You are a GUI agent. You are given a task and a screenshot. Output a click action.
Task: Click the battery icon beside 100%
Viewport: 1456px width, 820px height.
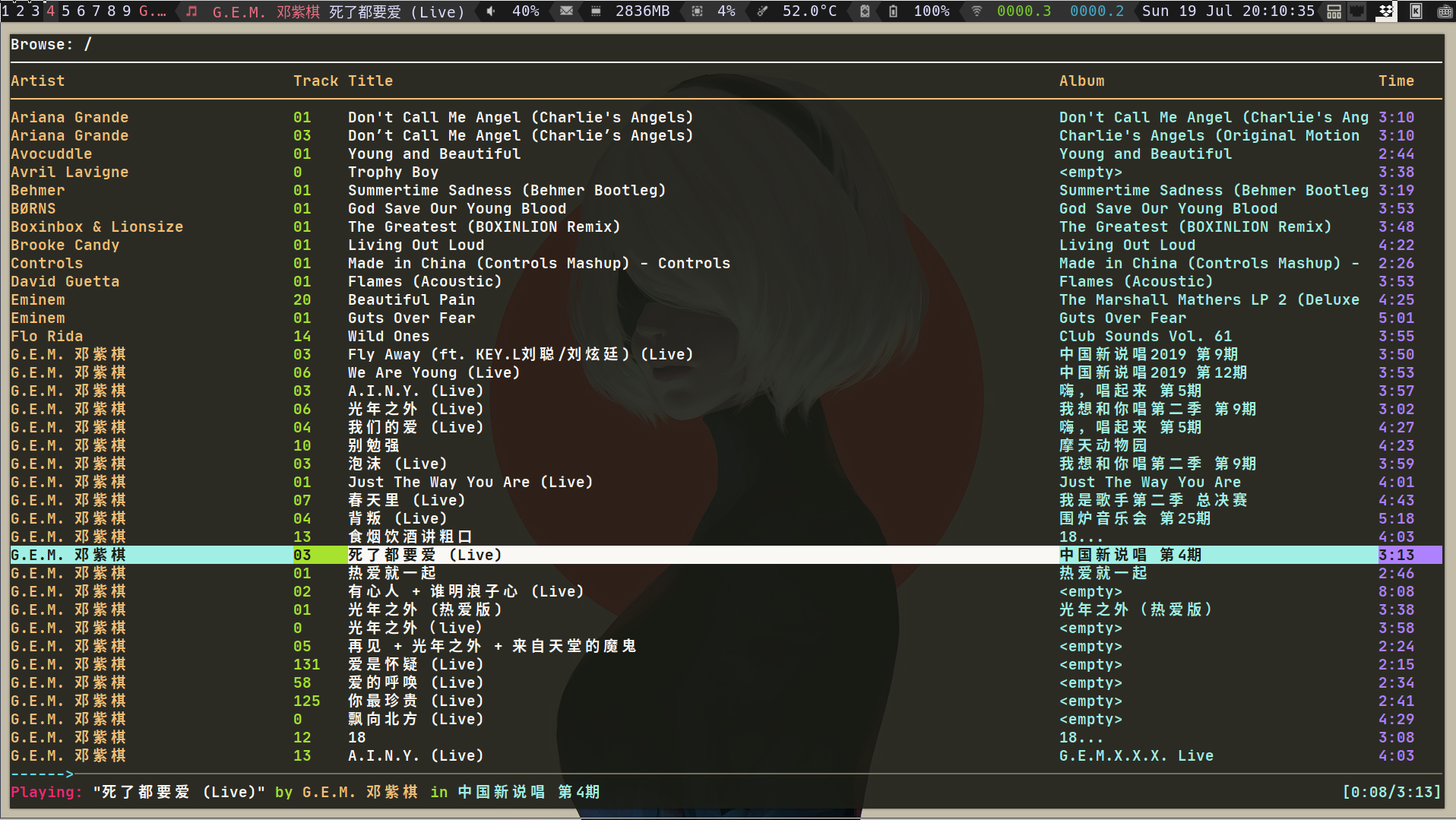coord(893,11)
